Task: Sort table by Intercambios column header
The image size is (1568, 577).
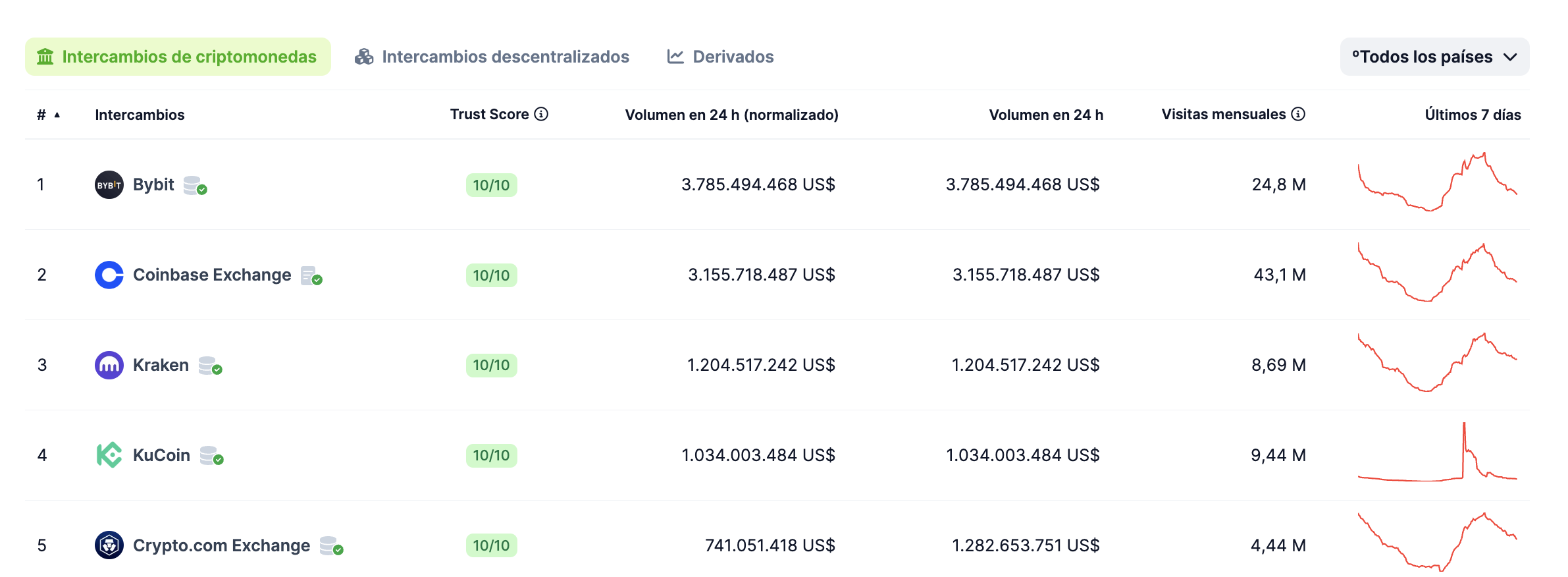Action: pyautogui.click(x=140, y=115)
